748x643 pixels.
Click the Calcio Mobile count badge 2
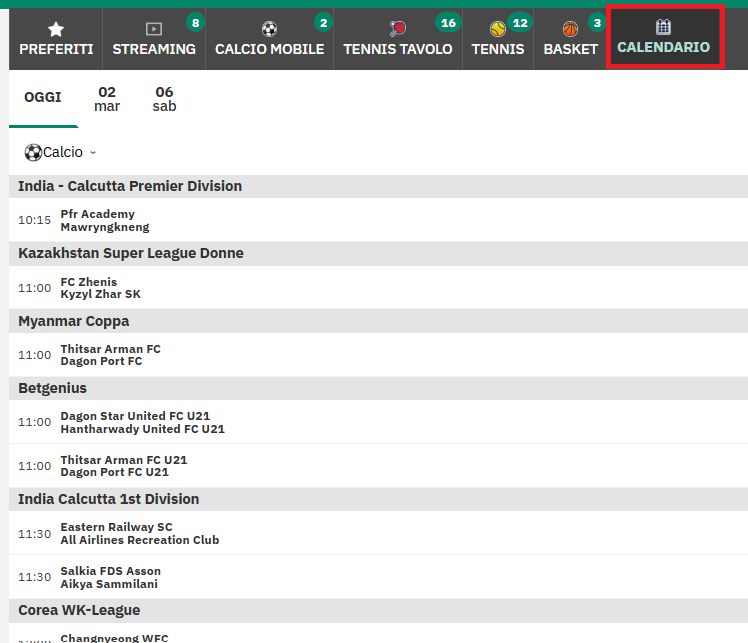(x=323, y=22)
